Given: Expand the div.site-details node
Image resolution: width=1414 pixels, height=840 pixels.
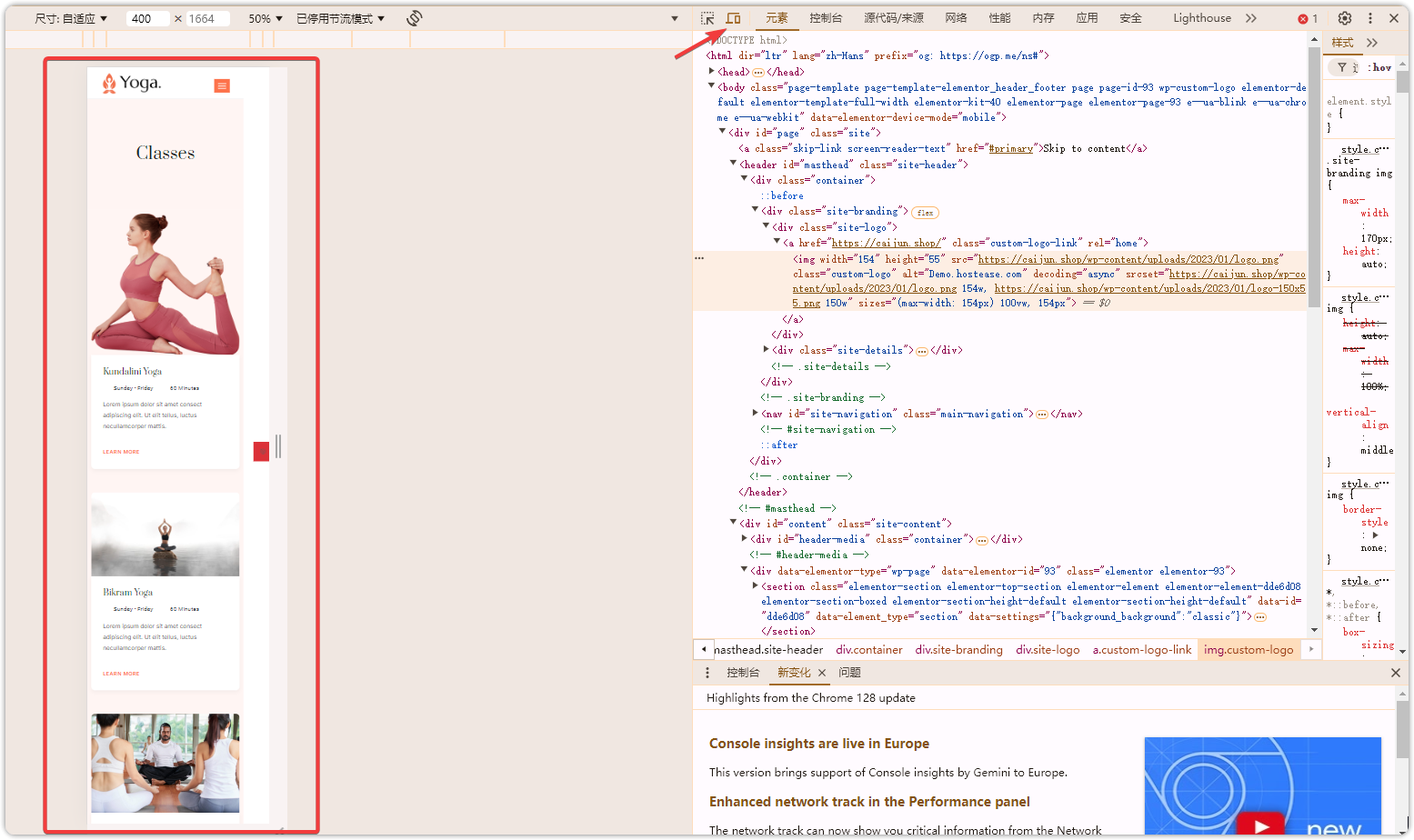Looking at the screenshot, I should click(x=767, y=349).
